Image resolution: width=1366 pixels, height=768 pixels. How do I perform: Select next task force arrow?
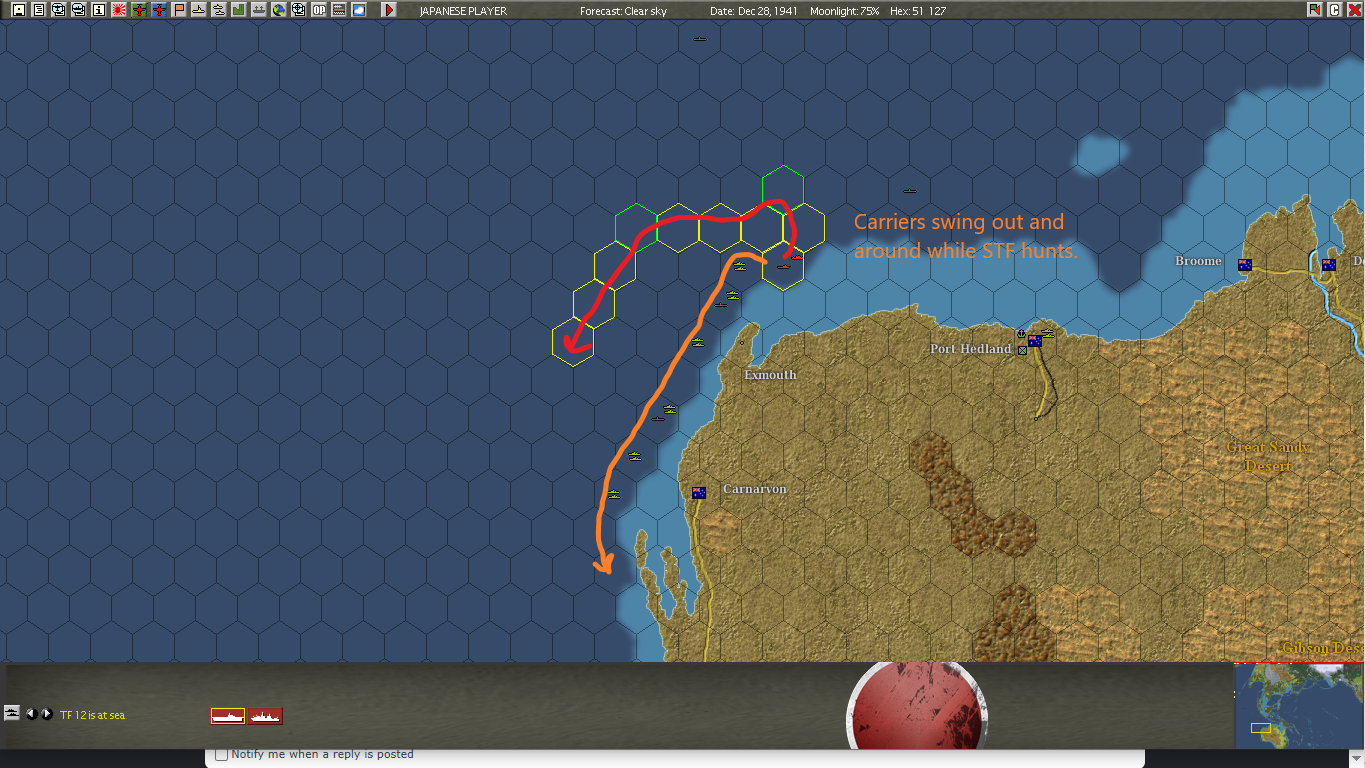(x=47, y=714)
